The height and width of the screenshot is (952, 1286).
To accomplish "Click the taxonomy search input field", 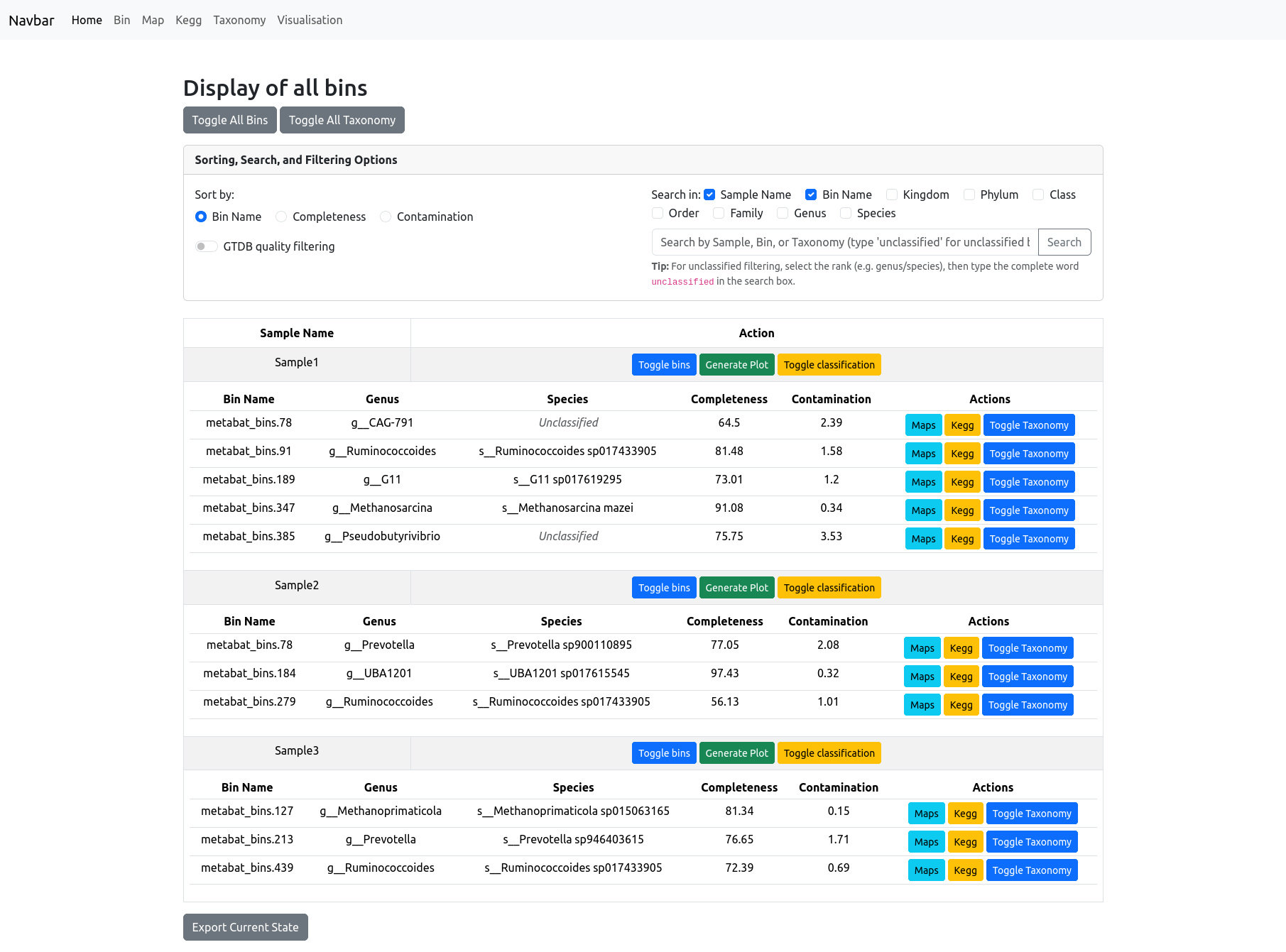I will click(x=844, y=242).
